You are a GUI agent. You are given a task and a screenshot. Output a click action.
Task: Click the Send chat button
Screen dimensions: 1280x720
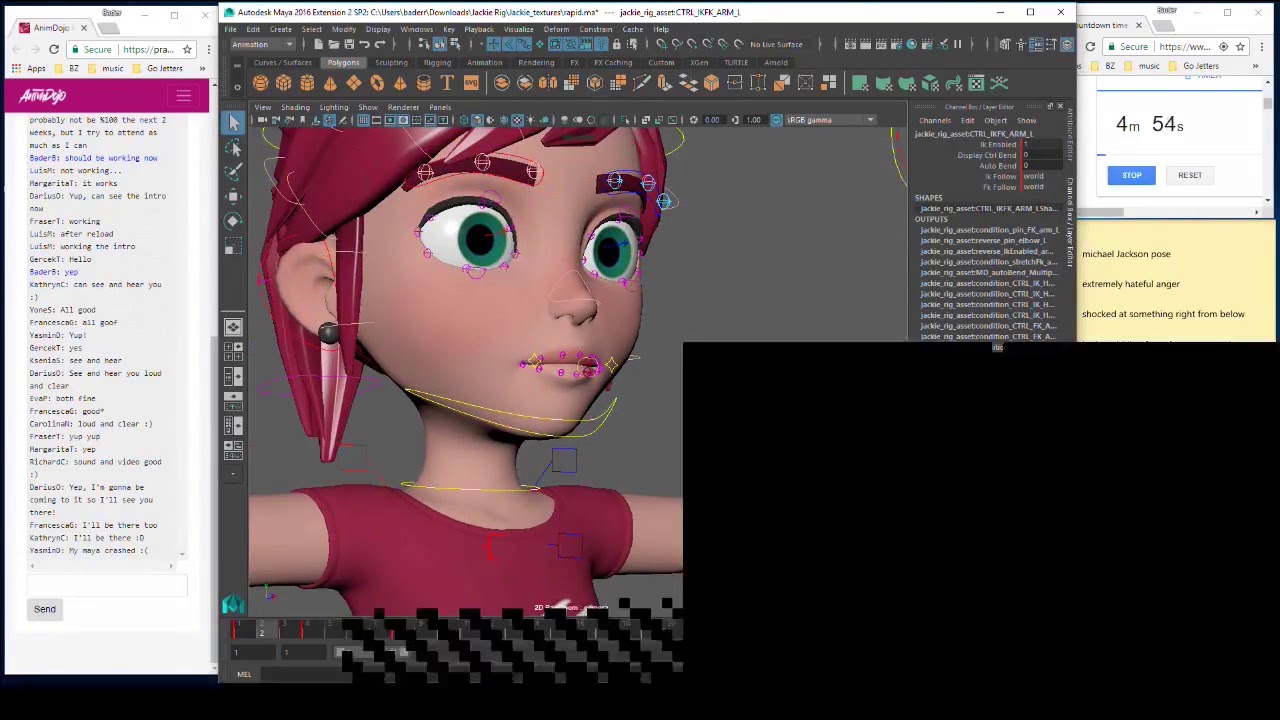click(x=45, y=609)
